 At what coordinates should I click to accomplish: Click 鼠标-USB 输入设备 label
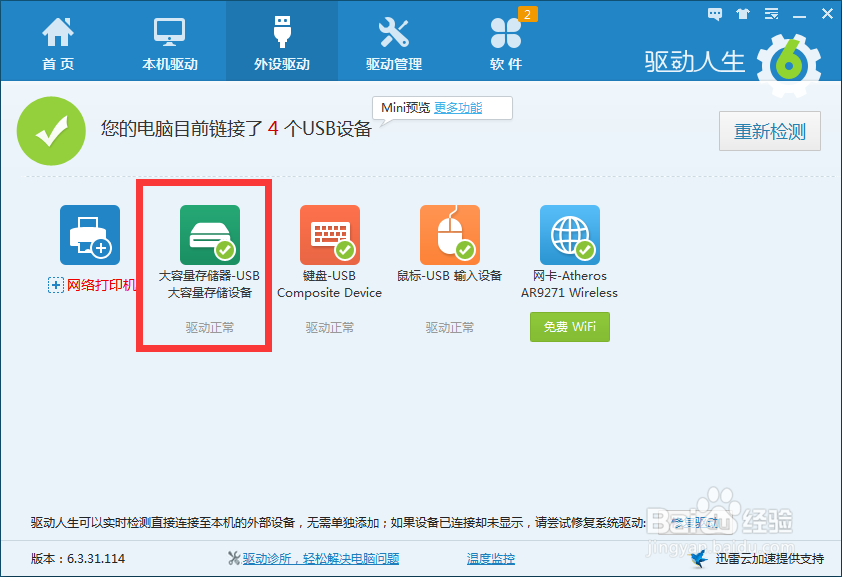pos(449,276)
